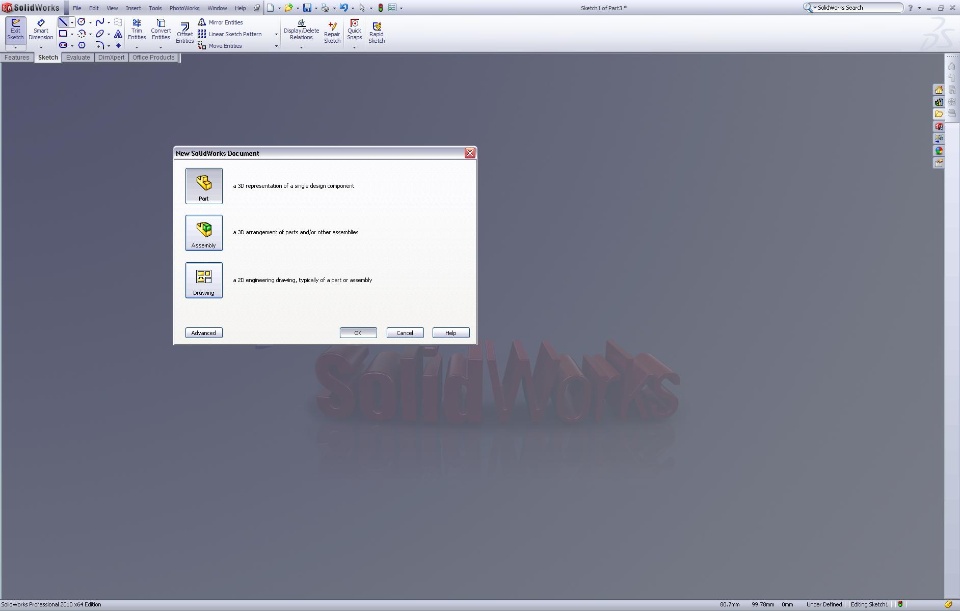This screenshot has width=960, height=611.
Task: Click the SolidWorks Search input field
Action: click(x=857, y=8)
